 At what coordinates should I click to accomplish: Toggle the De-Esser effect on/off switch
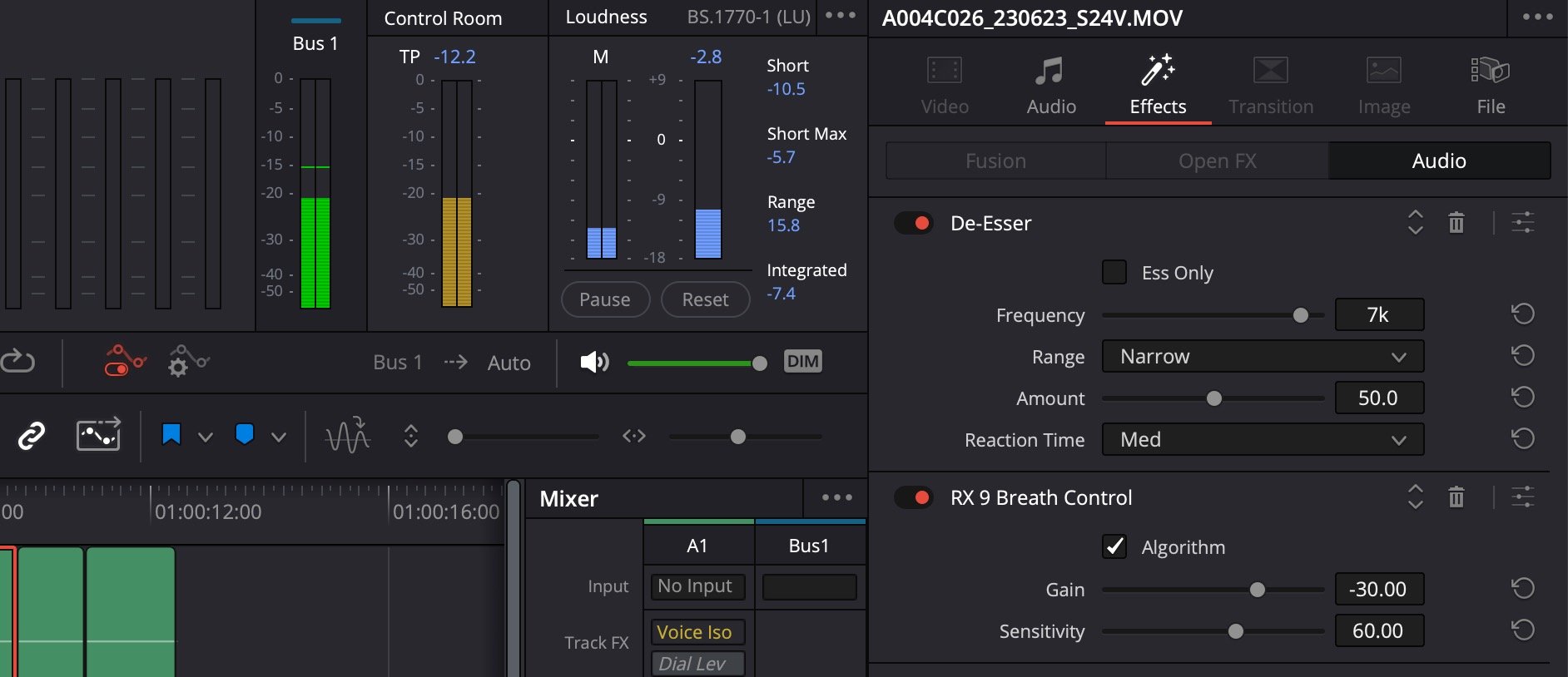pyautogui.click(x=914, y=223)
